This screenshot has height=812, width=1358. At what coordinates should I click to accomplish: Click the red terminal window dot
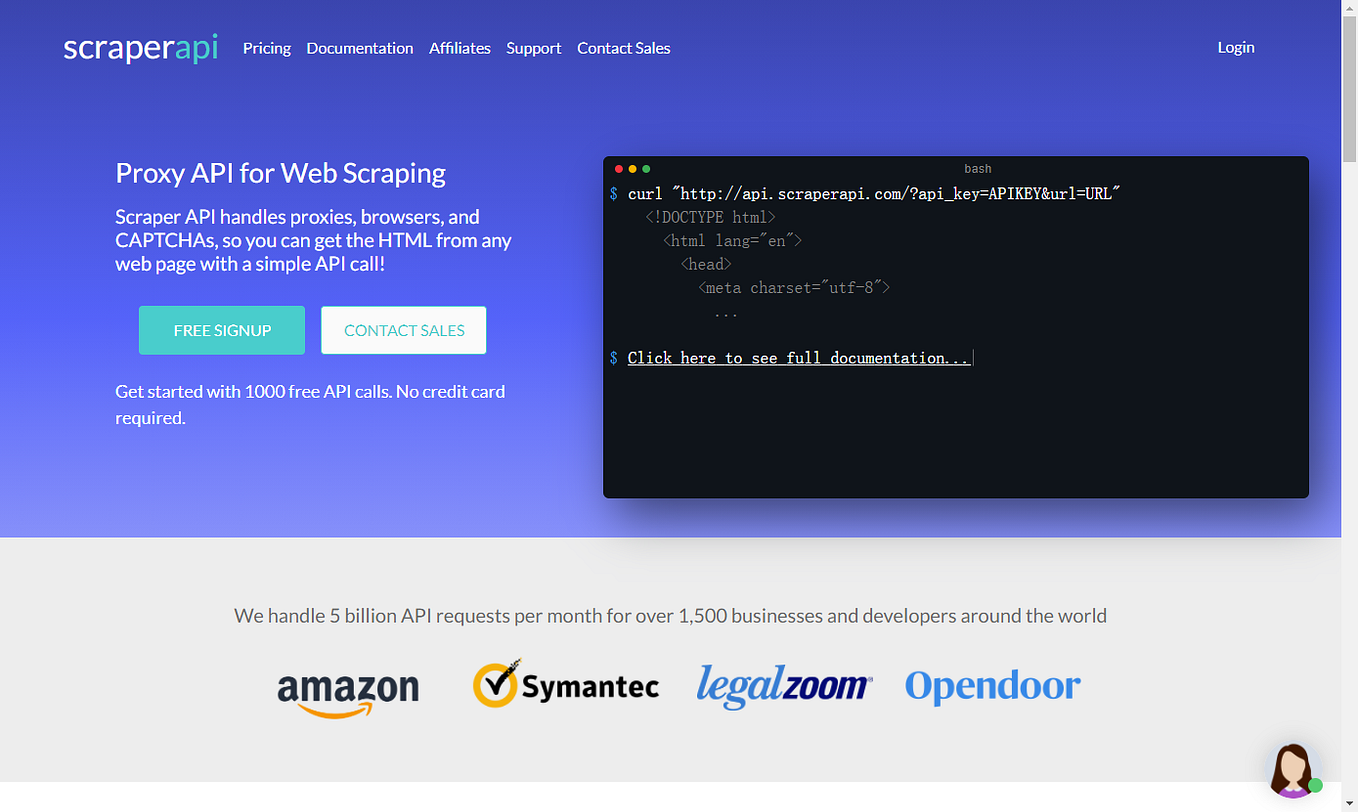619,169
